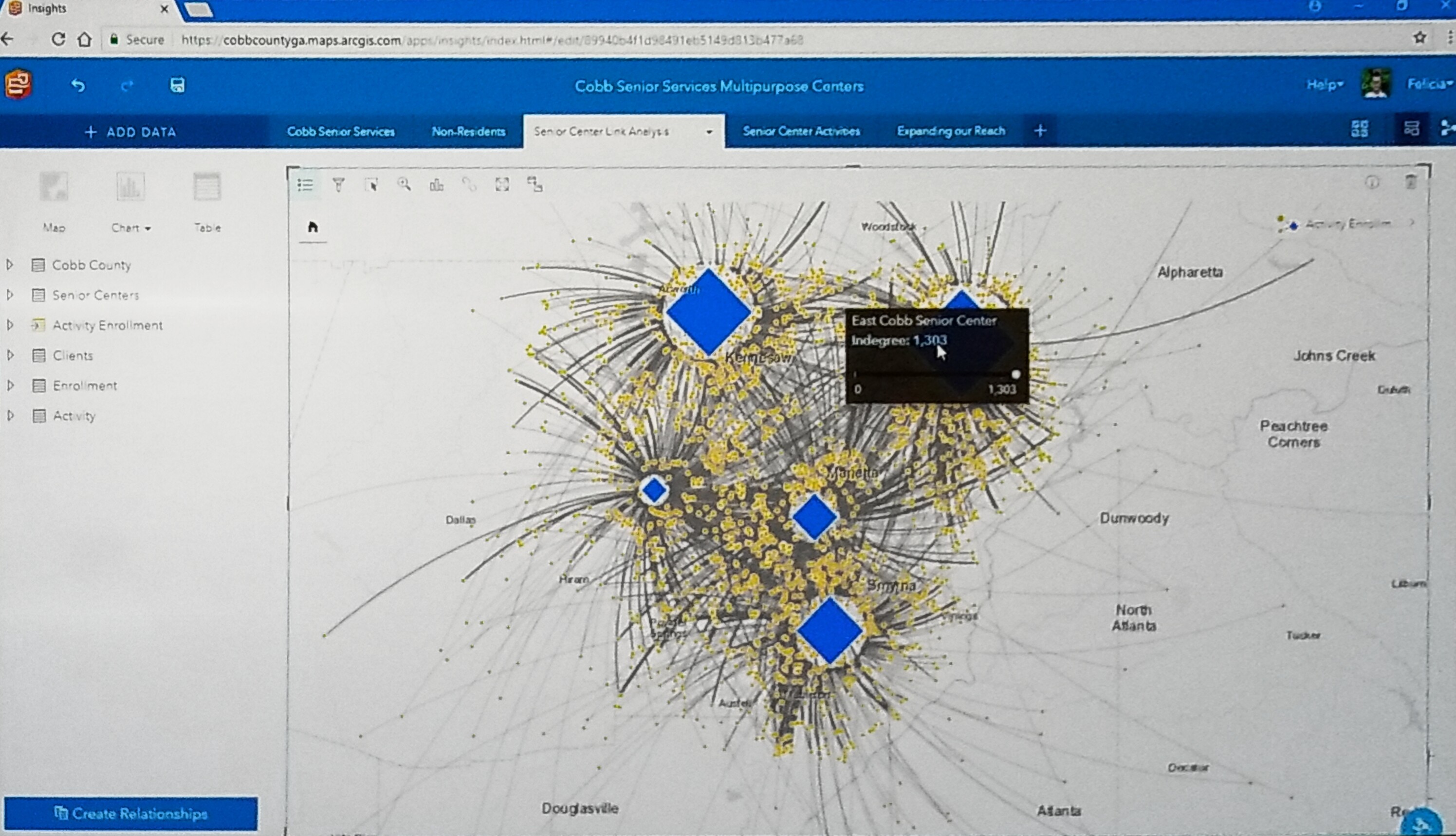Image resolution: width=1456 pixels, height=836 pixels.
Task: Expand the Activity dataset
Action: 10,416
